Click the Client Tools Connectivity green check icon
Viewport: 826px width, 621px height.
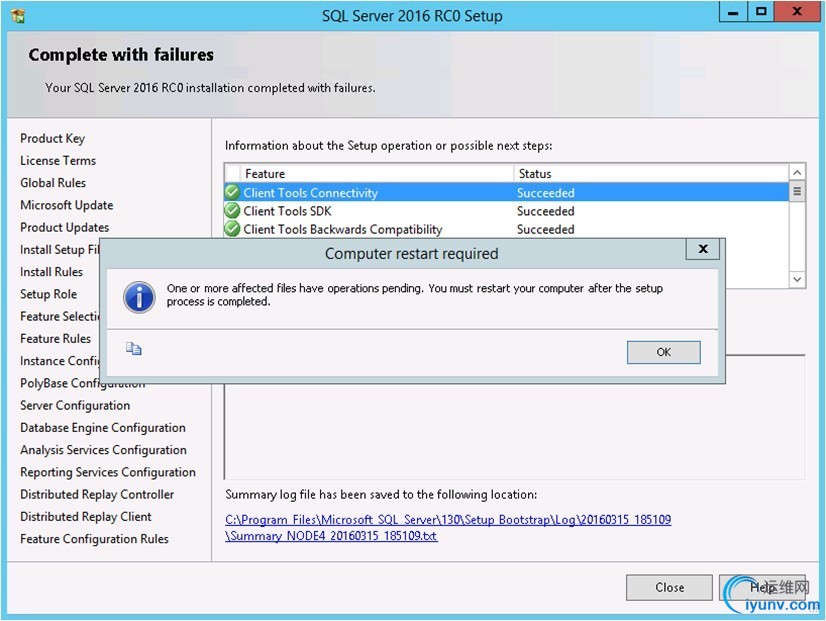coord(232,192)
